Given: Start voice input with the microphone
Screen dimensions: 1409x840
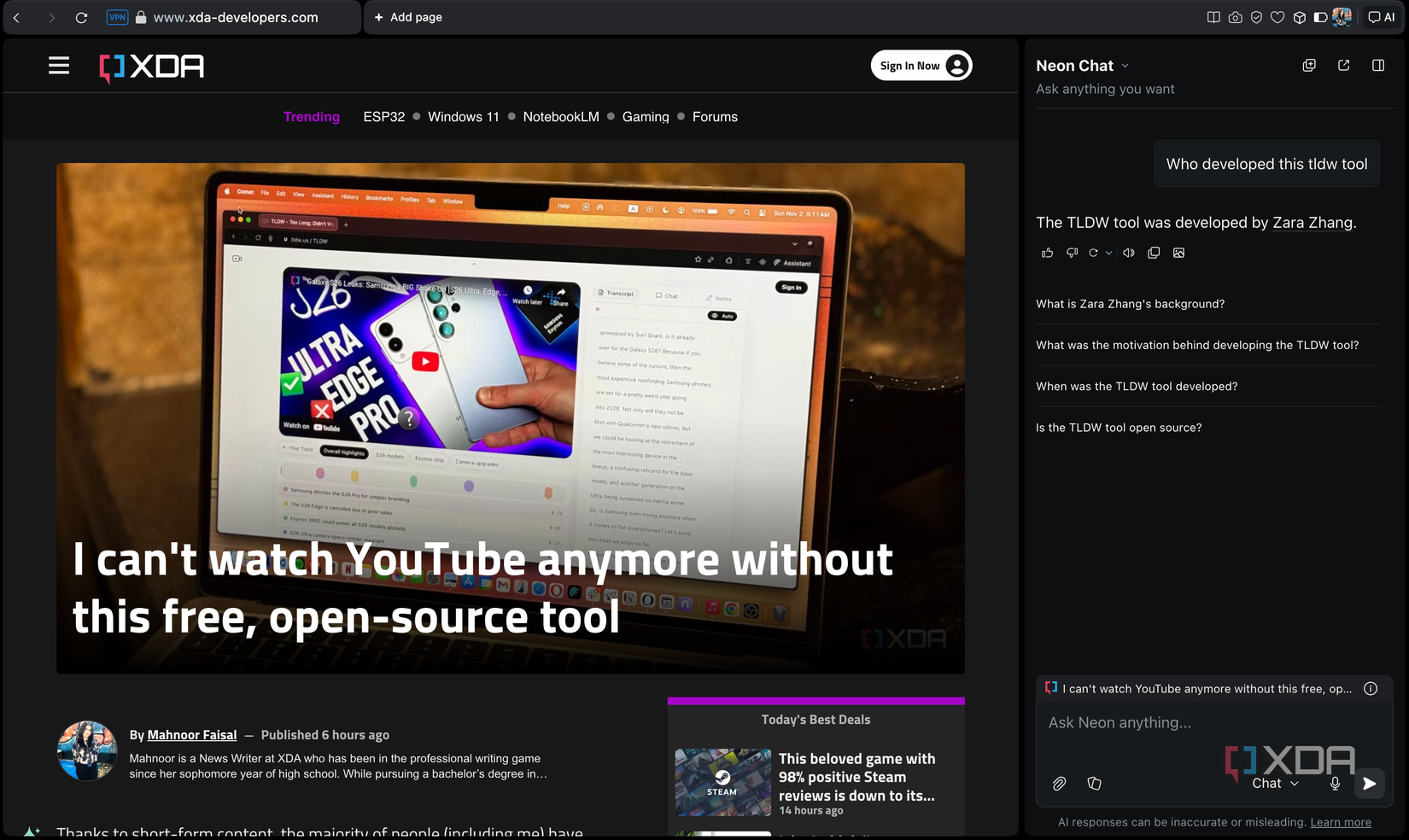Looking at the screenshot, I should coord(1335,784).
